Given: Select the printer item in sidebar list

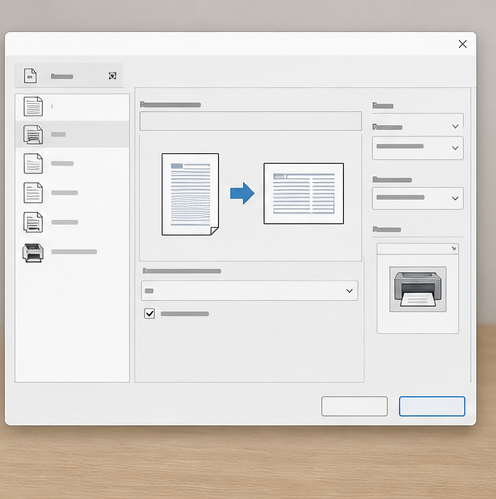Looking at the screenshot, I should [72, 252].
